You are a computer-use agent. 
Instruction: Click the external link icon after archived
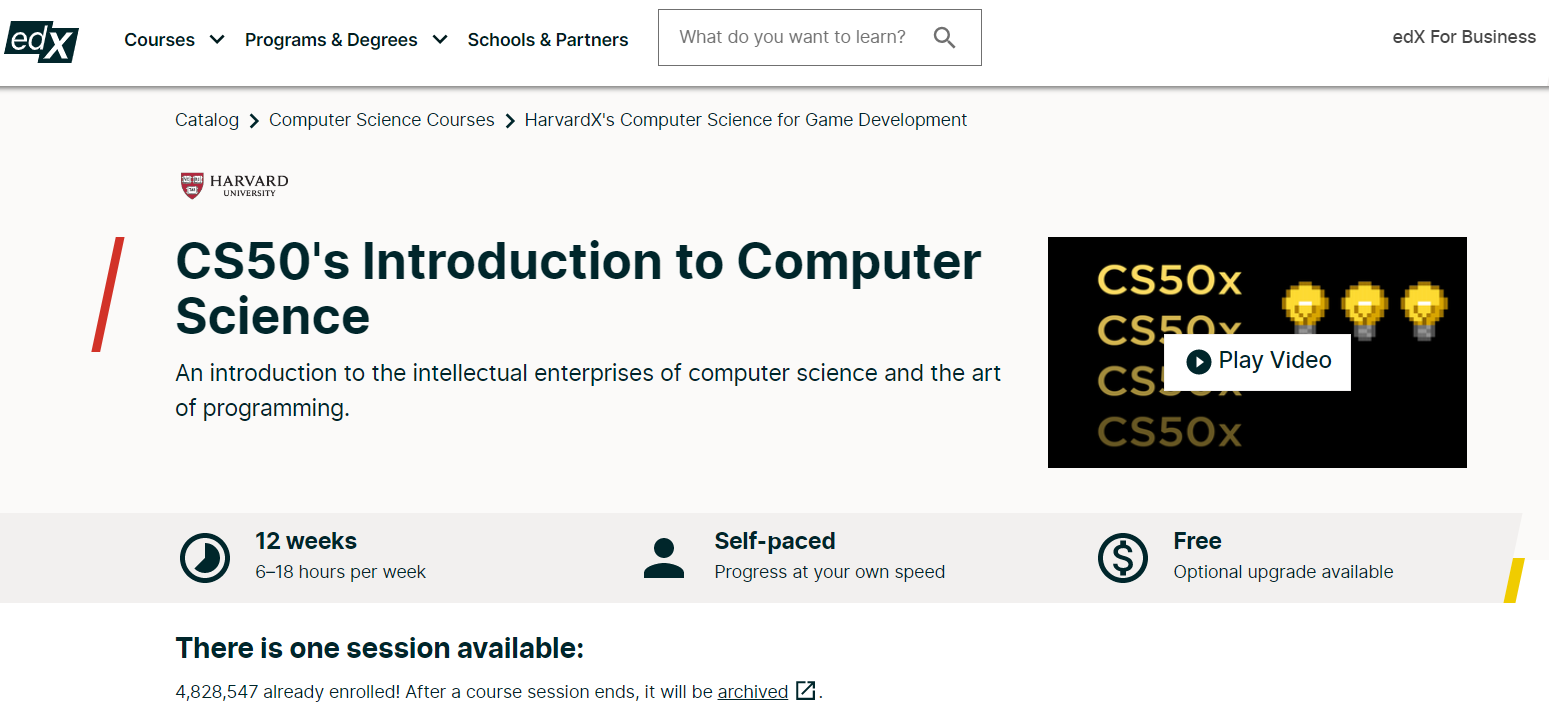806,690
